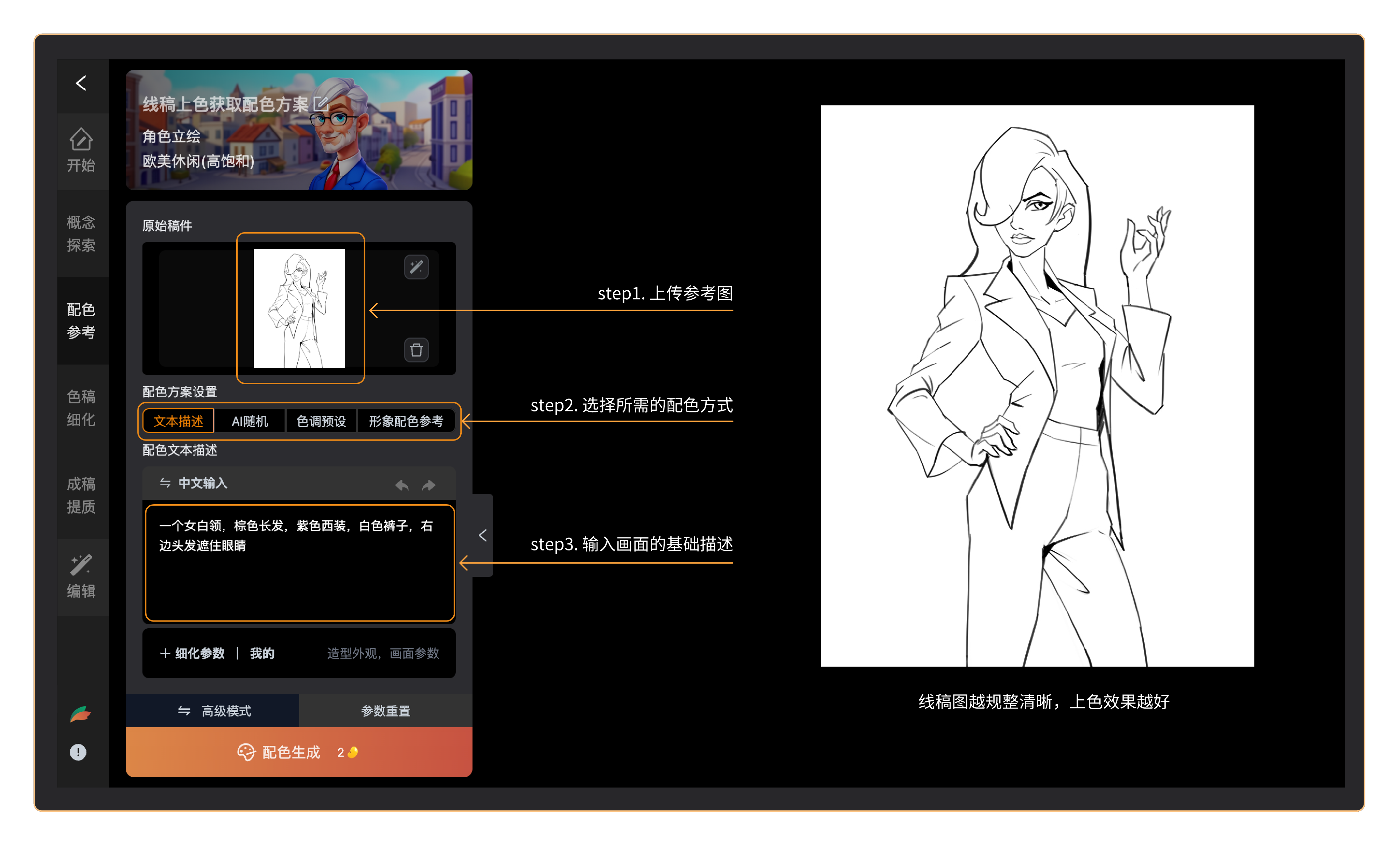Select the 色调预设 color mode
Image resolution: width=1400 pixels, height=846 pixels.
[x=321, y=421]
